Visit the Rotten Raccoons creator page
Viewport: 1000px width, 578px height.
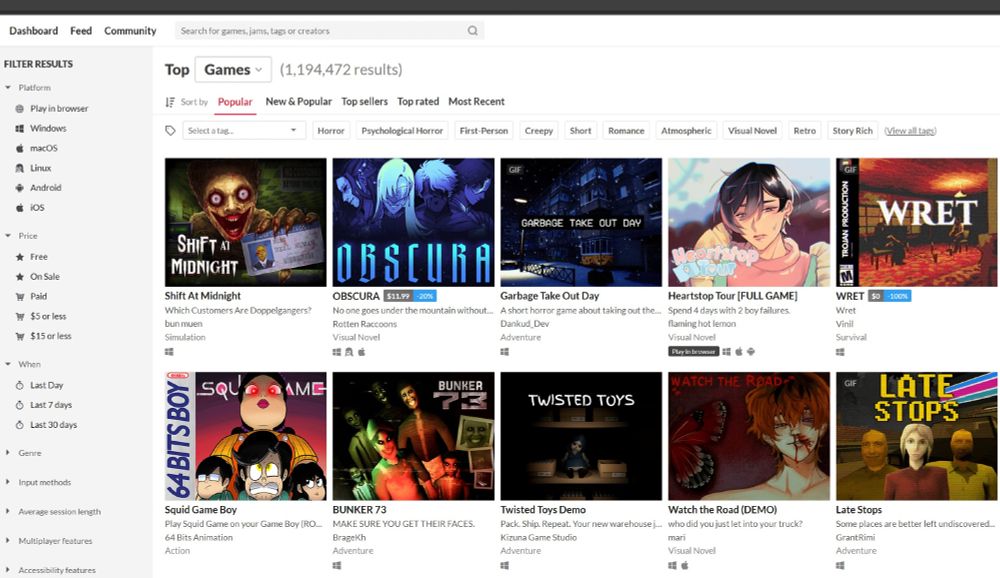(x=365, y=324)
